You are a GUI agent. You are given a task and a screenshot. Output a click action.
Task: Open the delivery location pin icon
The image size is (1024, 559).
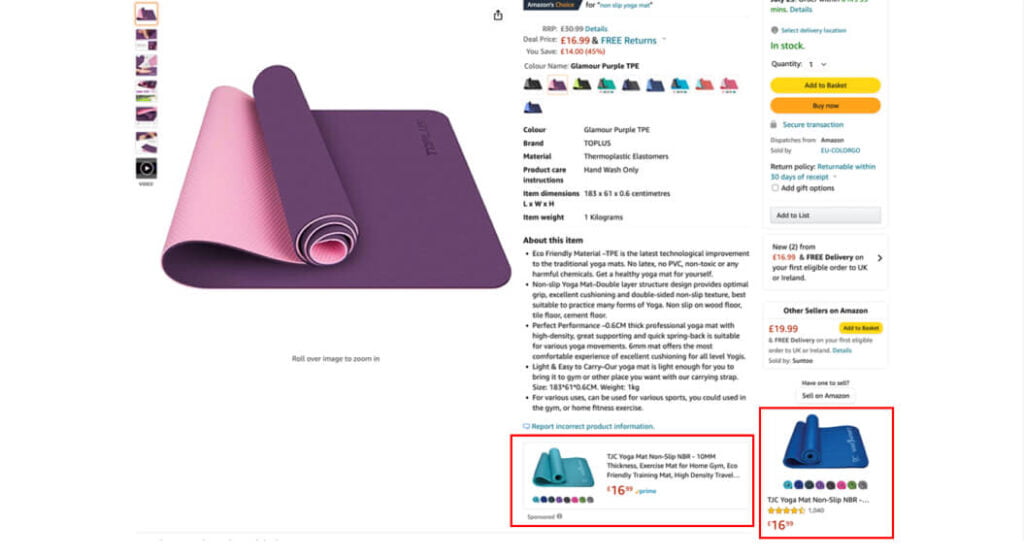point(775,30)
